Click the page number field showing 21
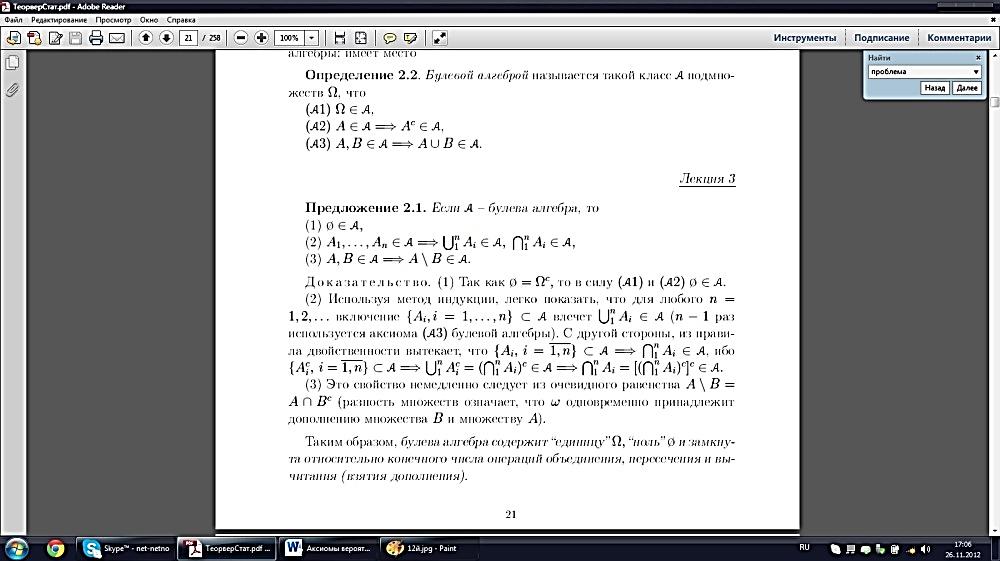Image resolution: width=1000 pixels, height=561 pixels. click(188, 38)
